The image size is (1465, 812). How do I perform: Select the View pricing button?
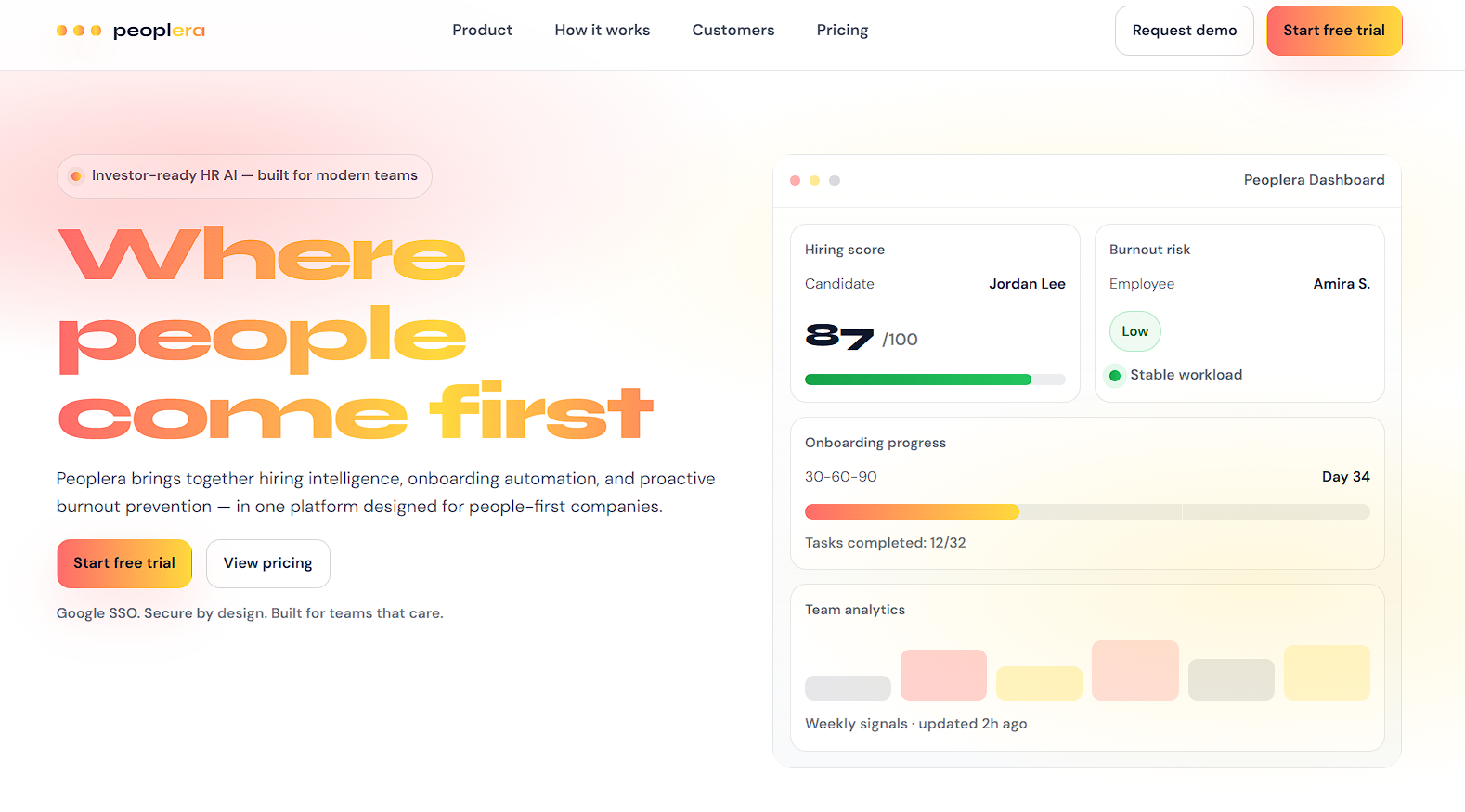pos(267,563)
